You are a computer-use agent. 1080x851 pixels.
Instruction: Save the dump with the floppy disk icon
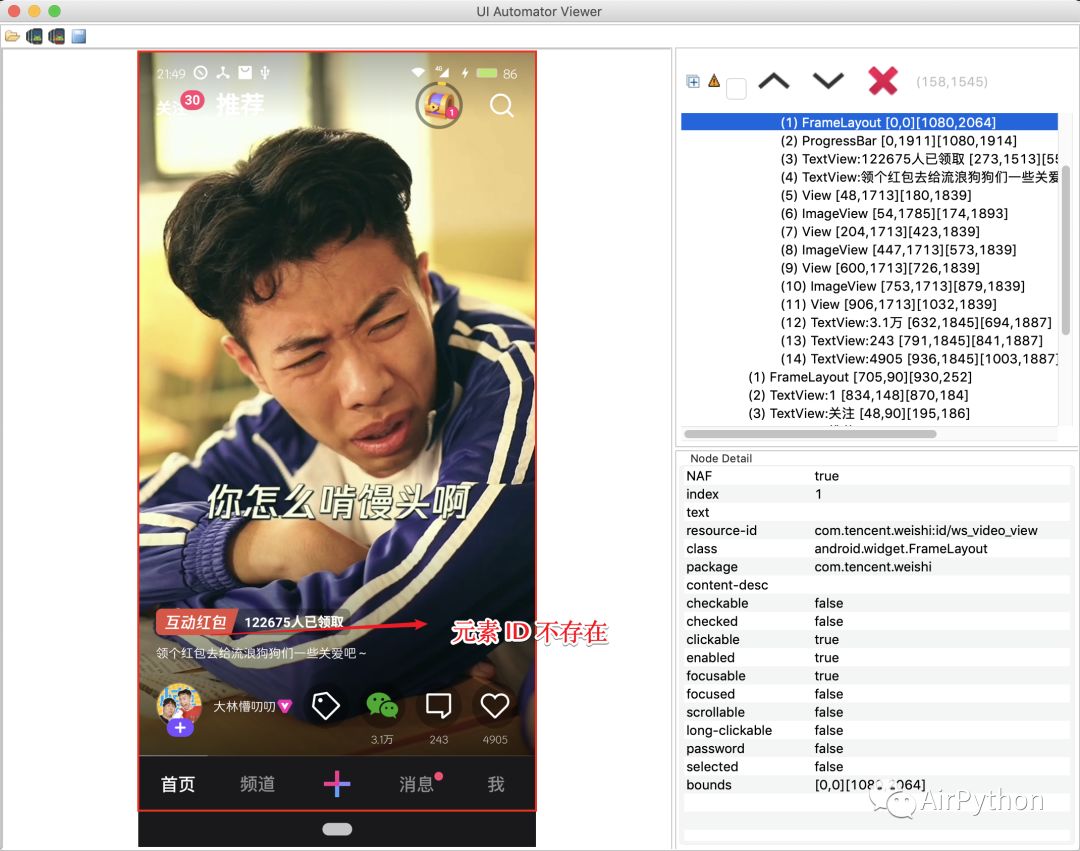pos(79,36)
